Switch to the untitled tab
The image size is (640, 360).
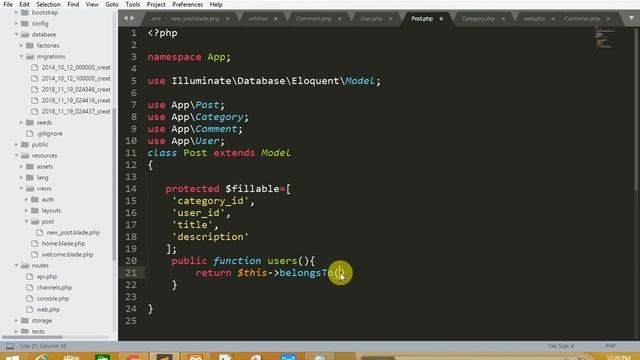pos(258,19)
